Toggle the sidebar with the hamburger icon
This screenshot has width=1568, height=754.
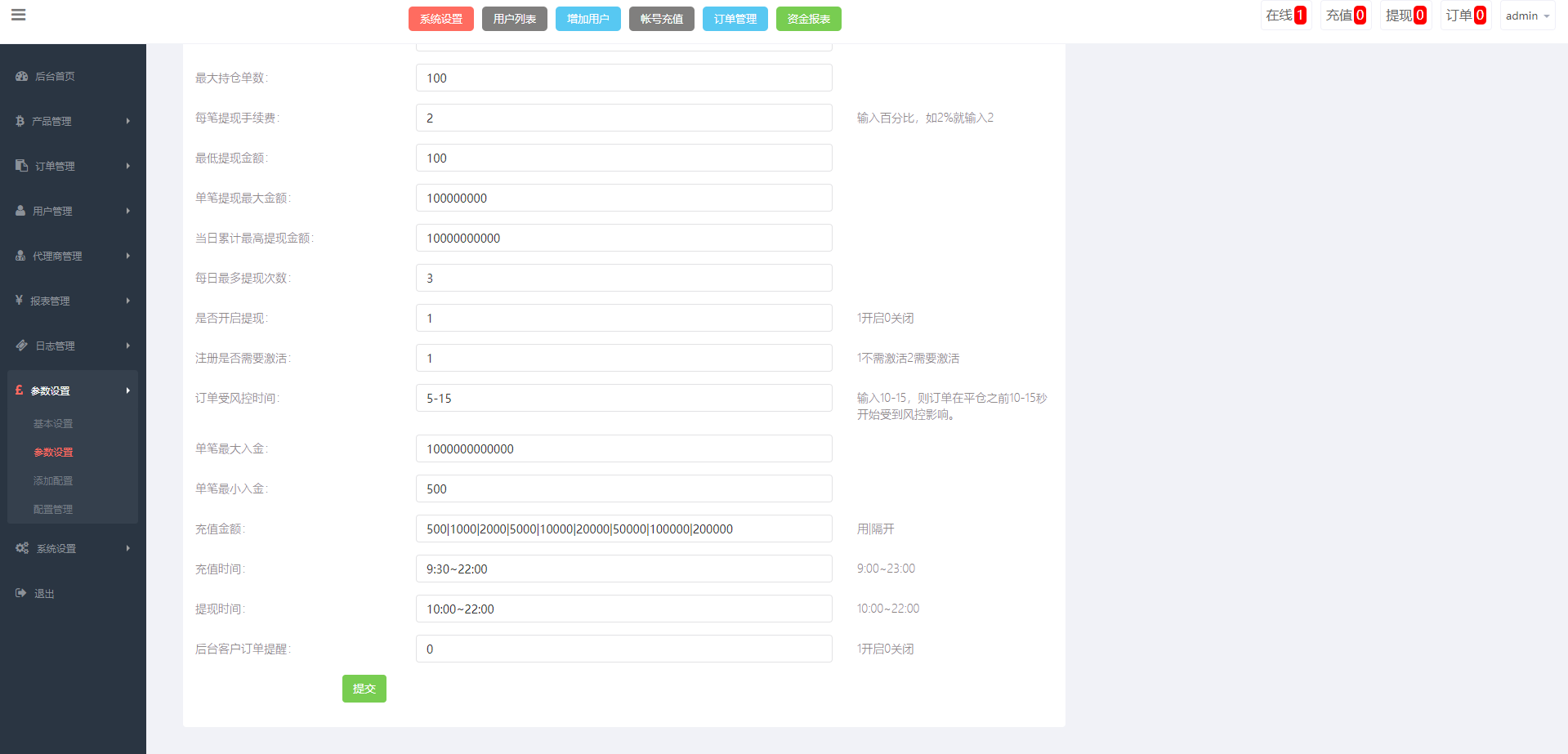[x=18, y=14]
